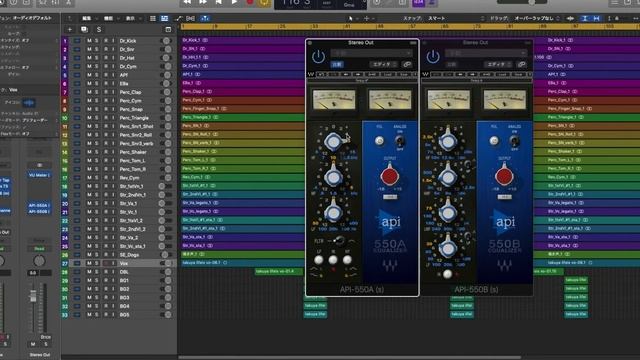Screen dimensions: 640x360
Task: Enable input monitoring on the Dr_Cym track
Action: [113, 67]
